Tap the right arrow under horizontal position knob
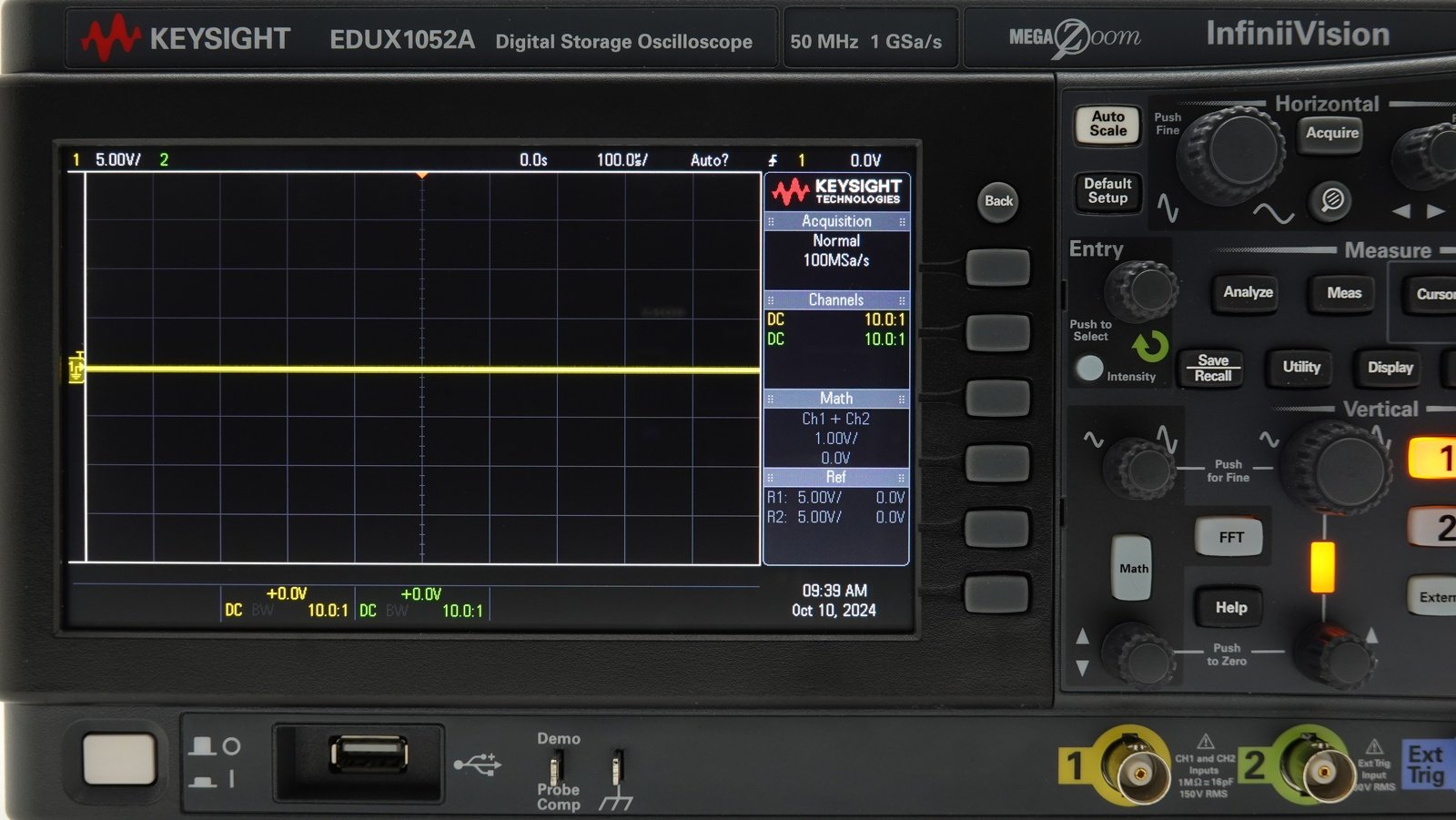This screenshot has width=1456, height=820. pos(1436,211)
